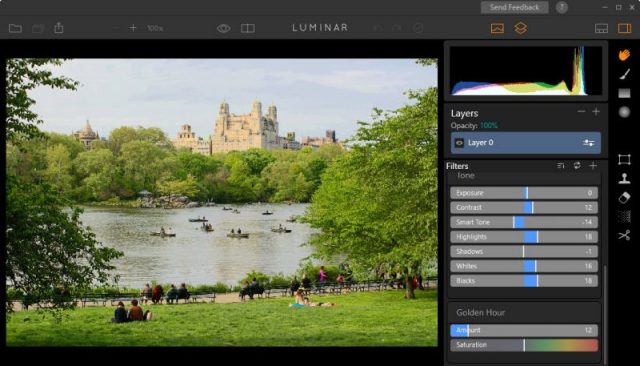This screenshot has width=640, height=366.
Task: Select the Radial mask tool
Action: 624,112
